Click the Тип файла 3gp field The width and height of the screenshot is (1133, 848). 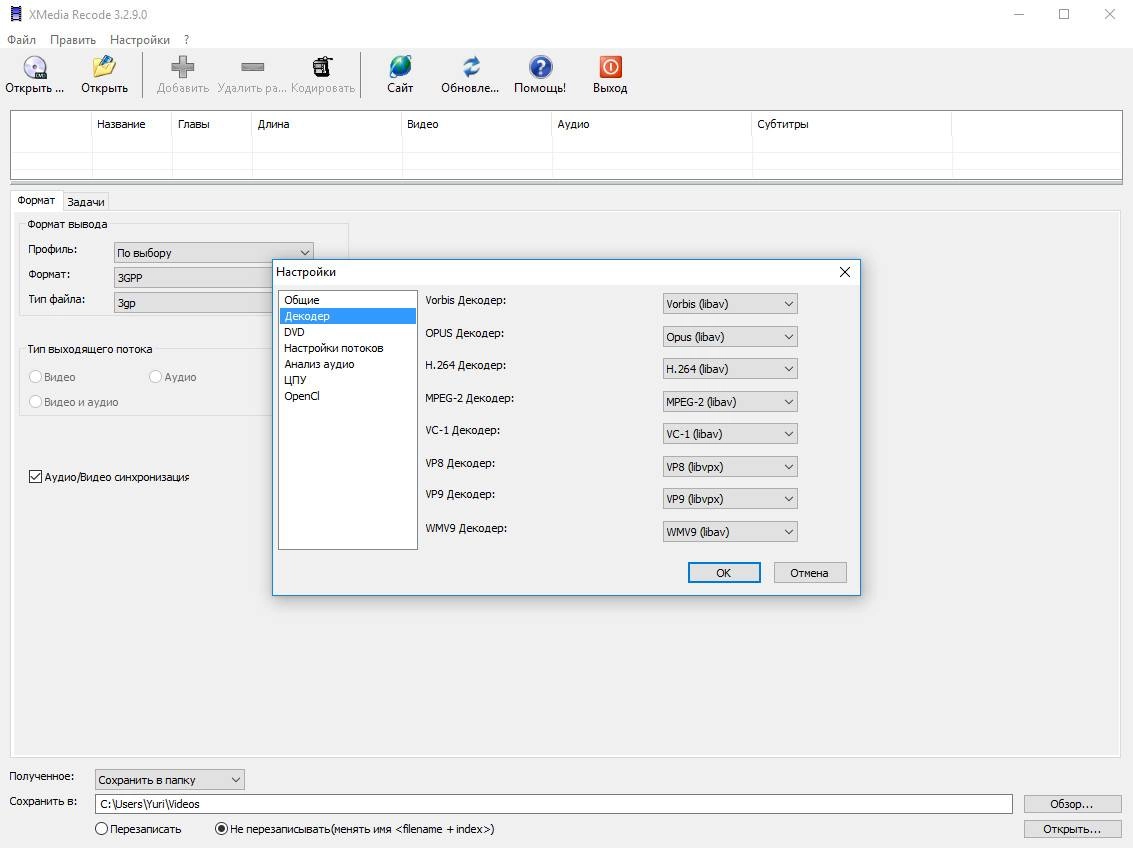point(193,303)
